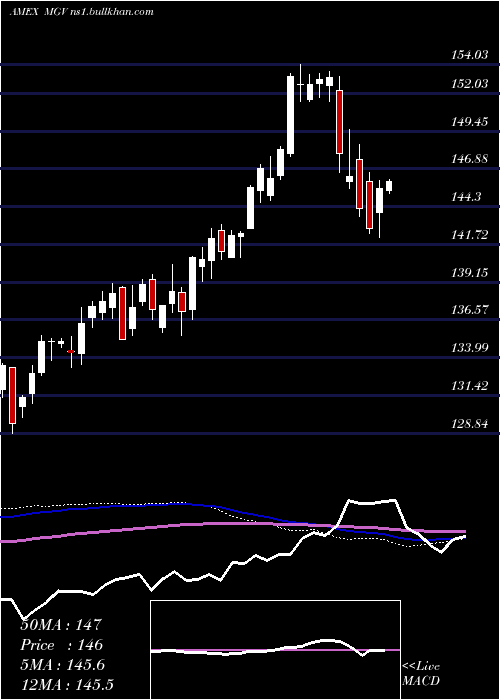Click the MACD inset chart panel
This screenshot has width=500, height=700.
[x=275, y=650]
